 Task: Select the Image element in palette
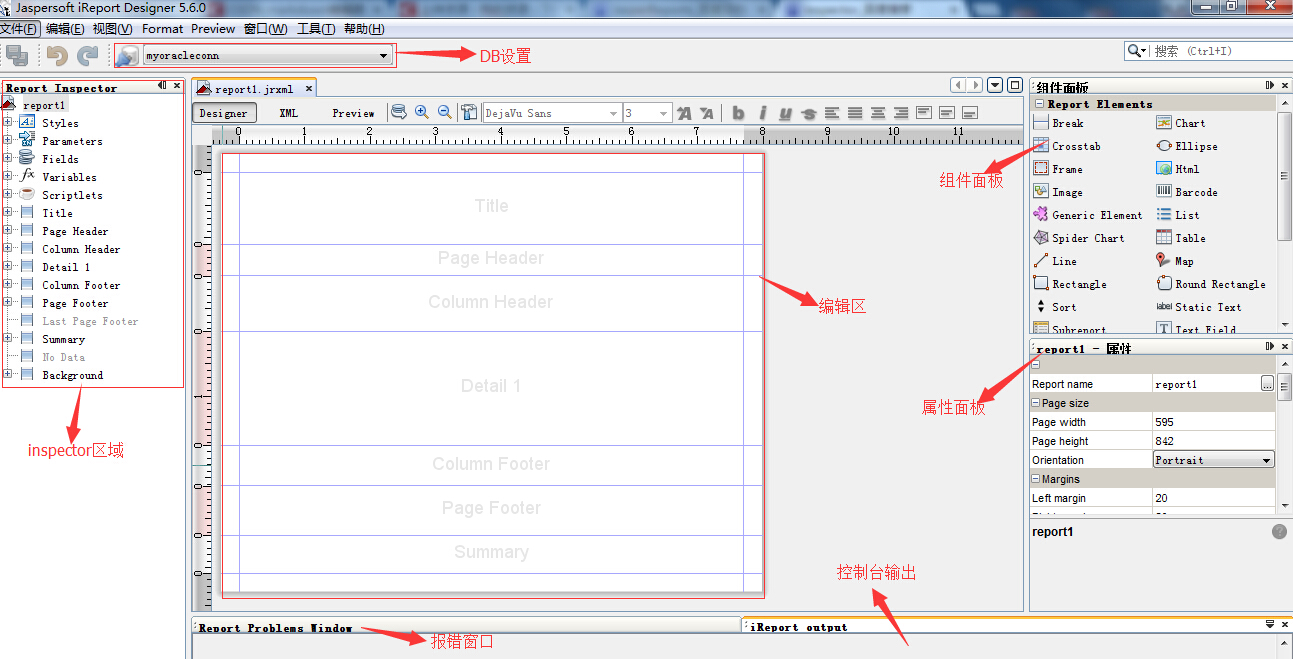click(x=1058, y=192)
